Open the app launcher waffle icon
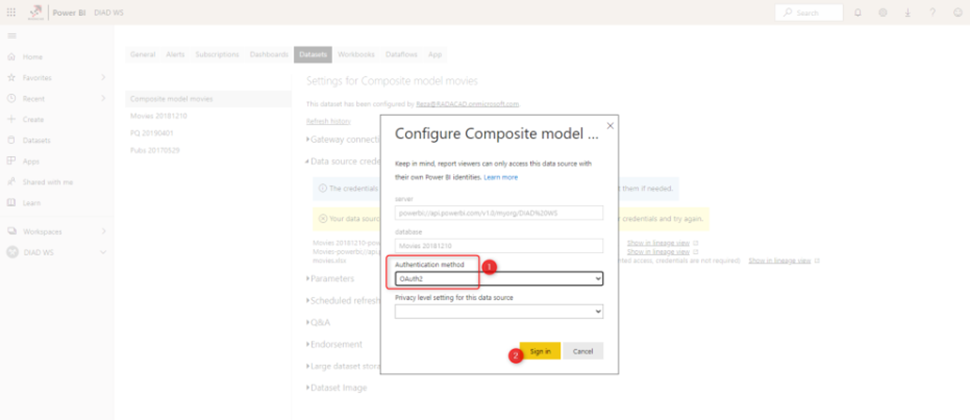The width and height of the screenshot is (970, 420). point(11,12)
